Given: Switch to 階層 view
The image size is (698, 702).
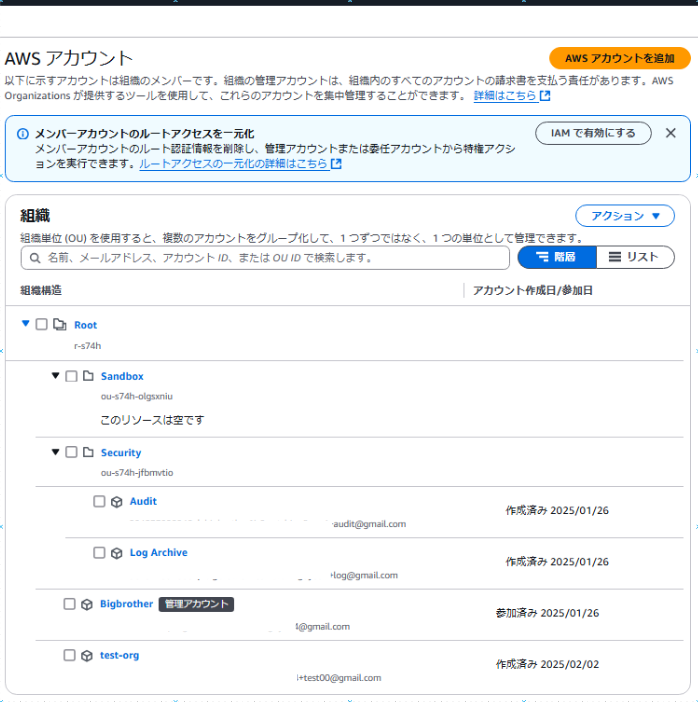Looking at the screenshot, I should (557, 257).
